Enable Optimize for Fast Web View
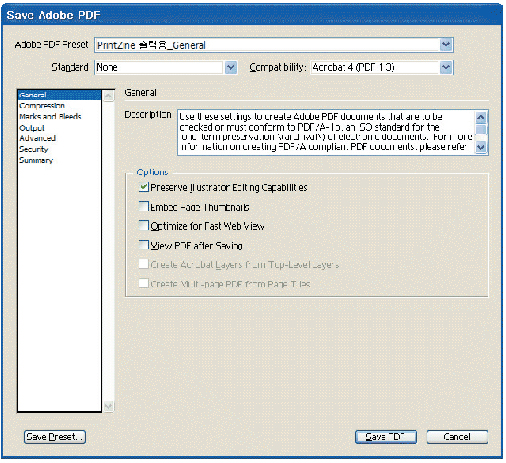The height and width of the screenshot is (463, 506). point(144,225)
